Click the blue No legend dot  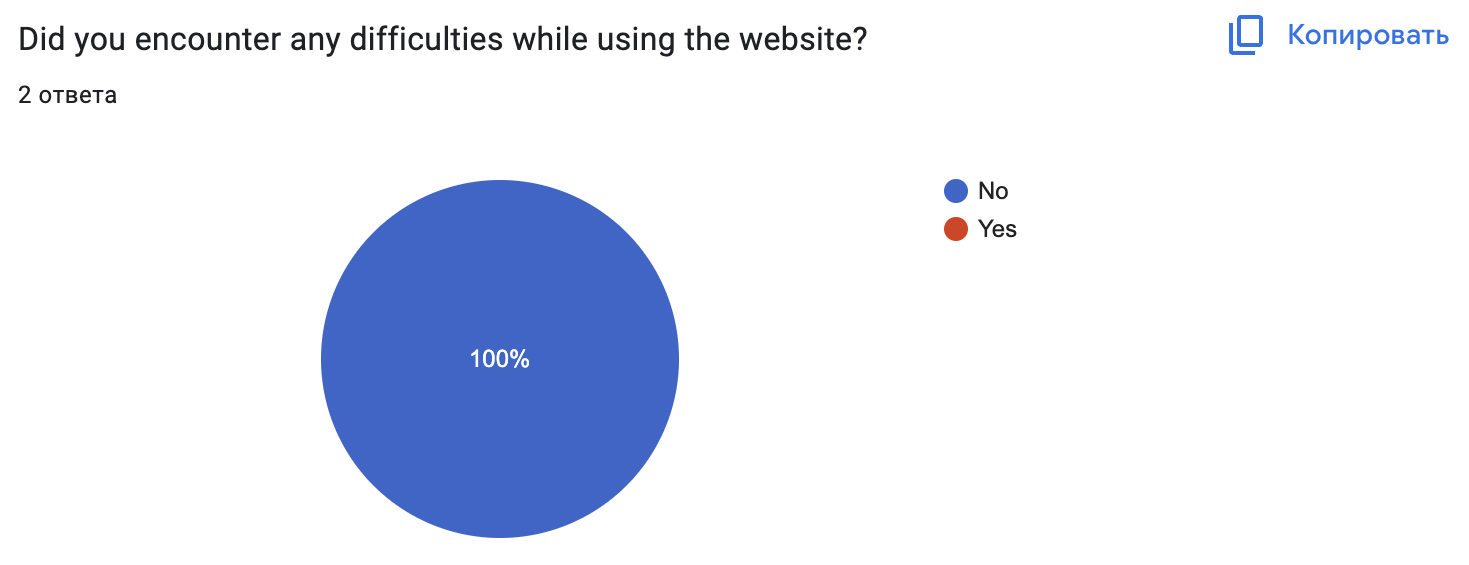[956, 191]
